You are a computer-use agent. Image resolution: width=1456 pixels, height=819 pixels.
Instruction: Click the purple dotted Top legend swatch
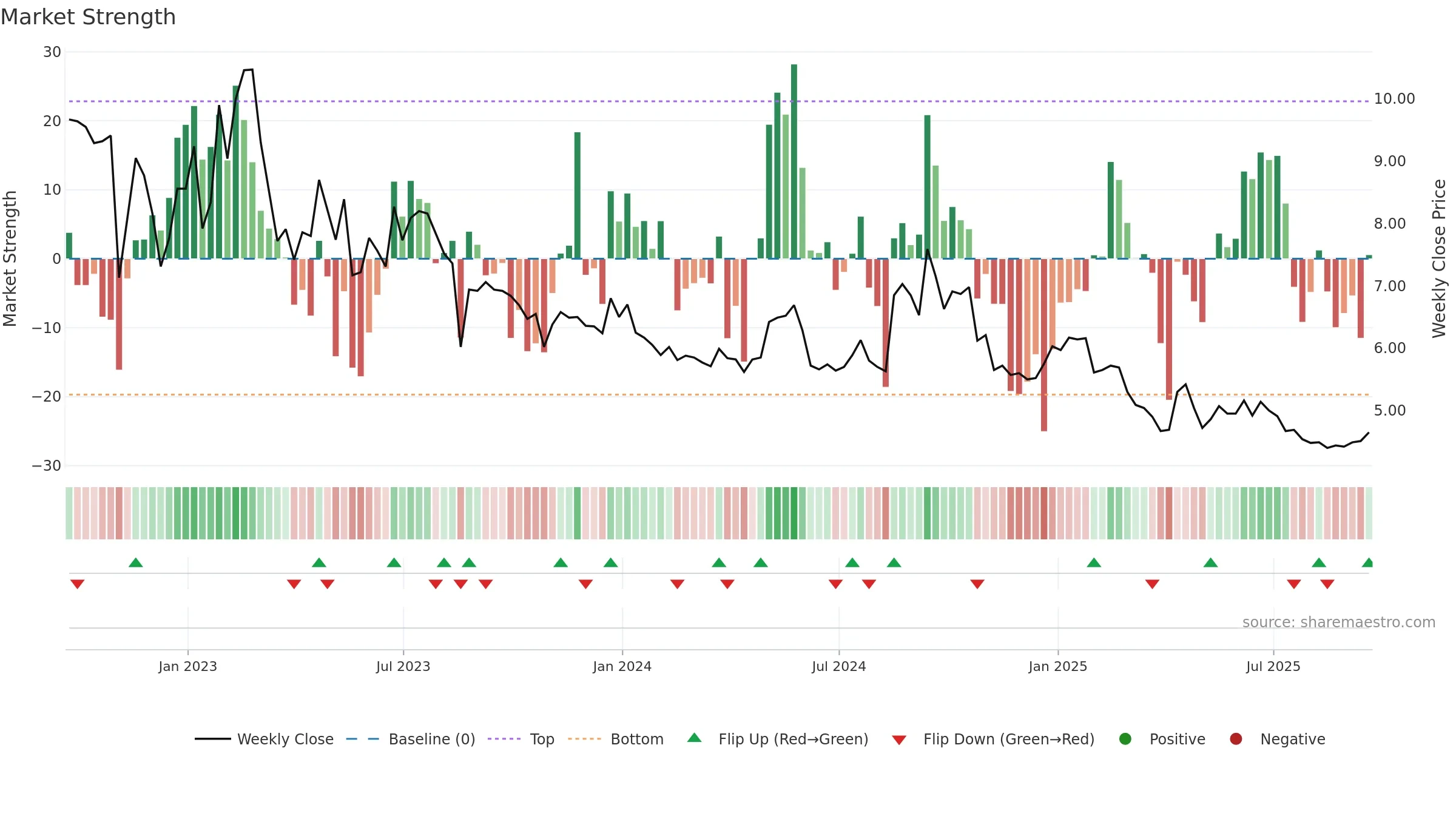click(504, 739)
